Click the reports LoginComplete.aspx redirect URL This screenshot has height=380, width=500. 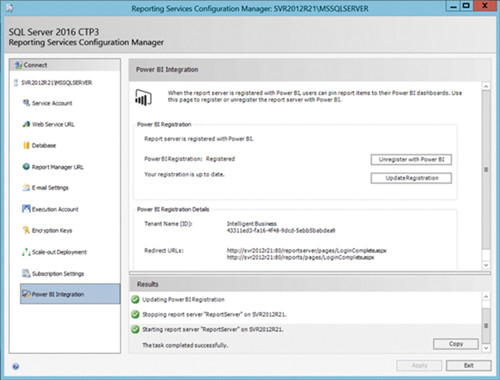coord(300,257)
